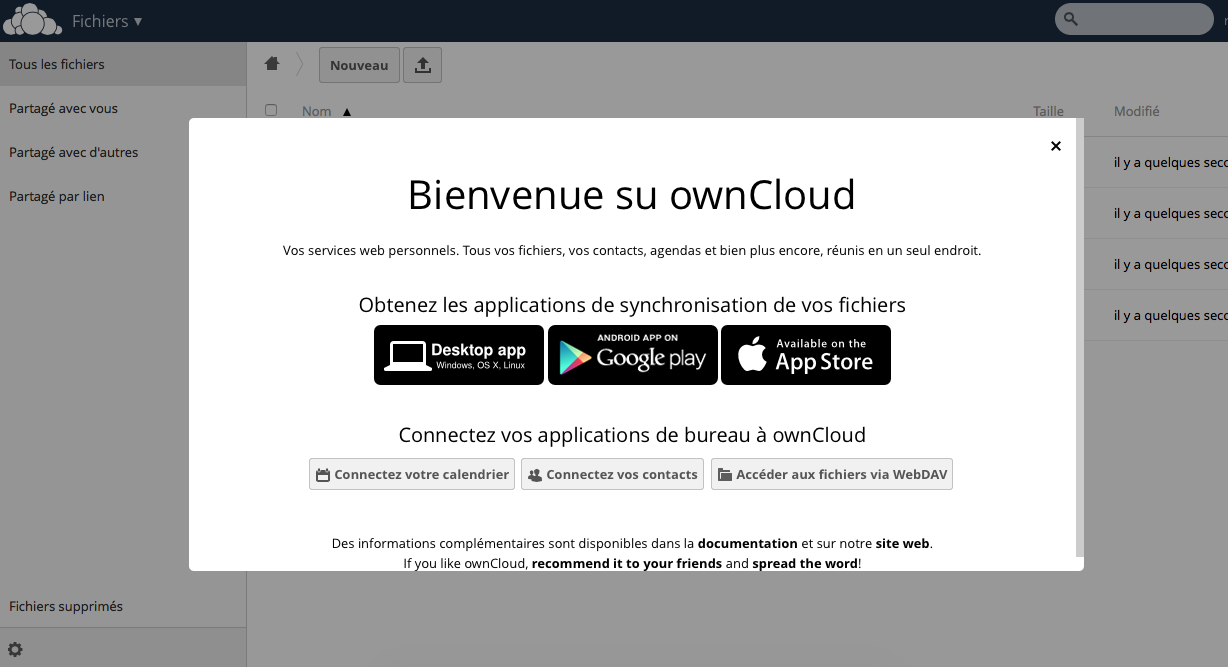Open the site web link
Screen dimensions: 1228x667
point(903,543)
